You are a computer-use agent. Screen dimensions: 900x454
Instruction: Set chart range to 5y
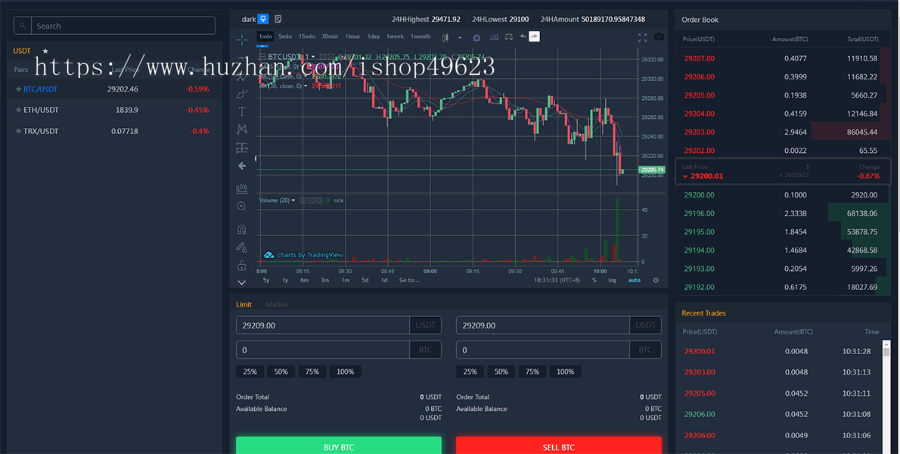[266, 280]
